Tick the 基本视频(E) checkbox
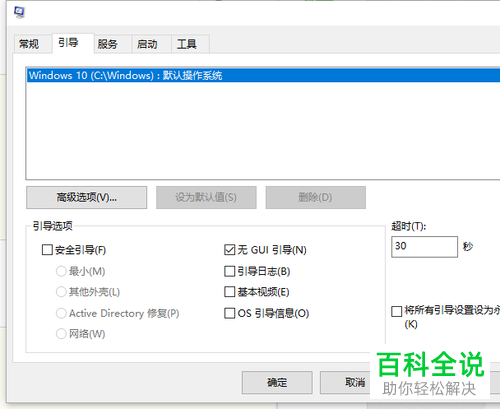 [229, 292]
